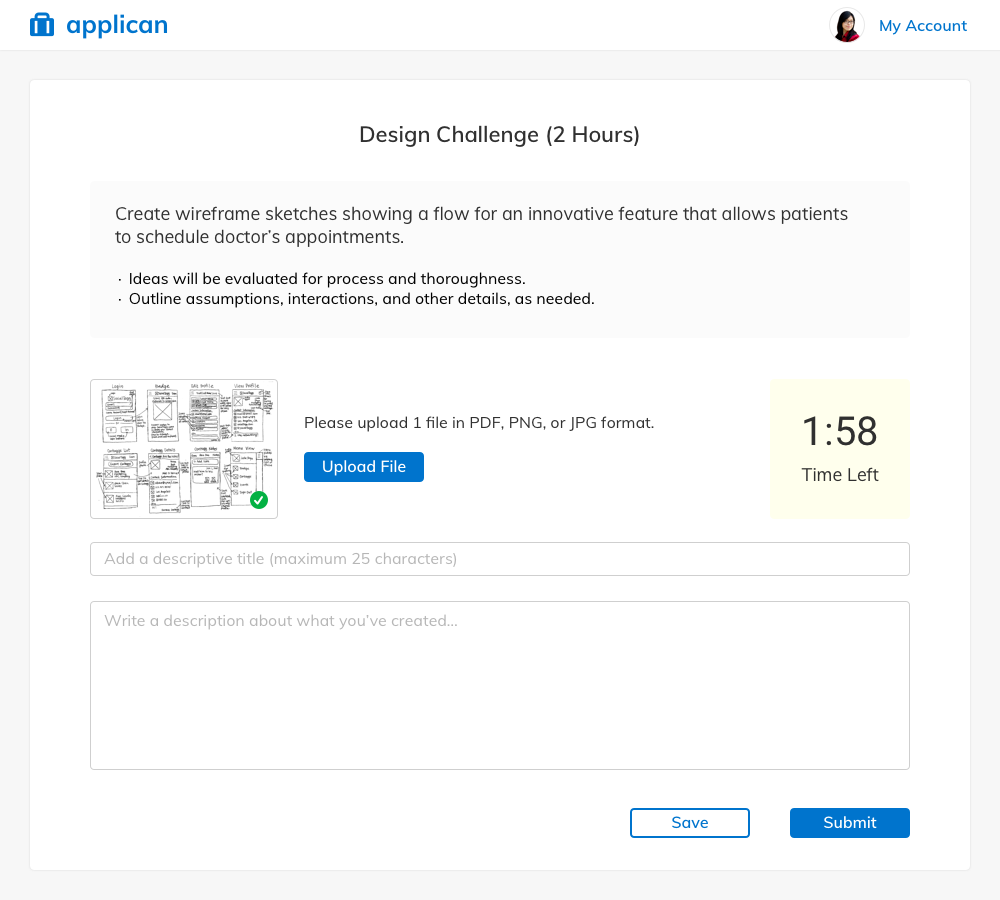This screenshot has width=1000, height=900.
Task: Open the My Account link
Action: point(922,26)
